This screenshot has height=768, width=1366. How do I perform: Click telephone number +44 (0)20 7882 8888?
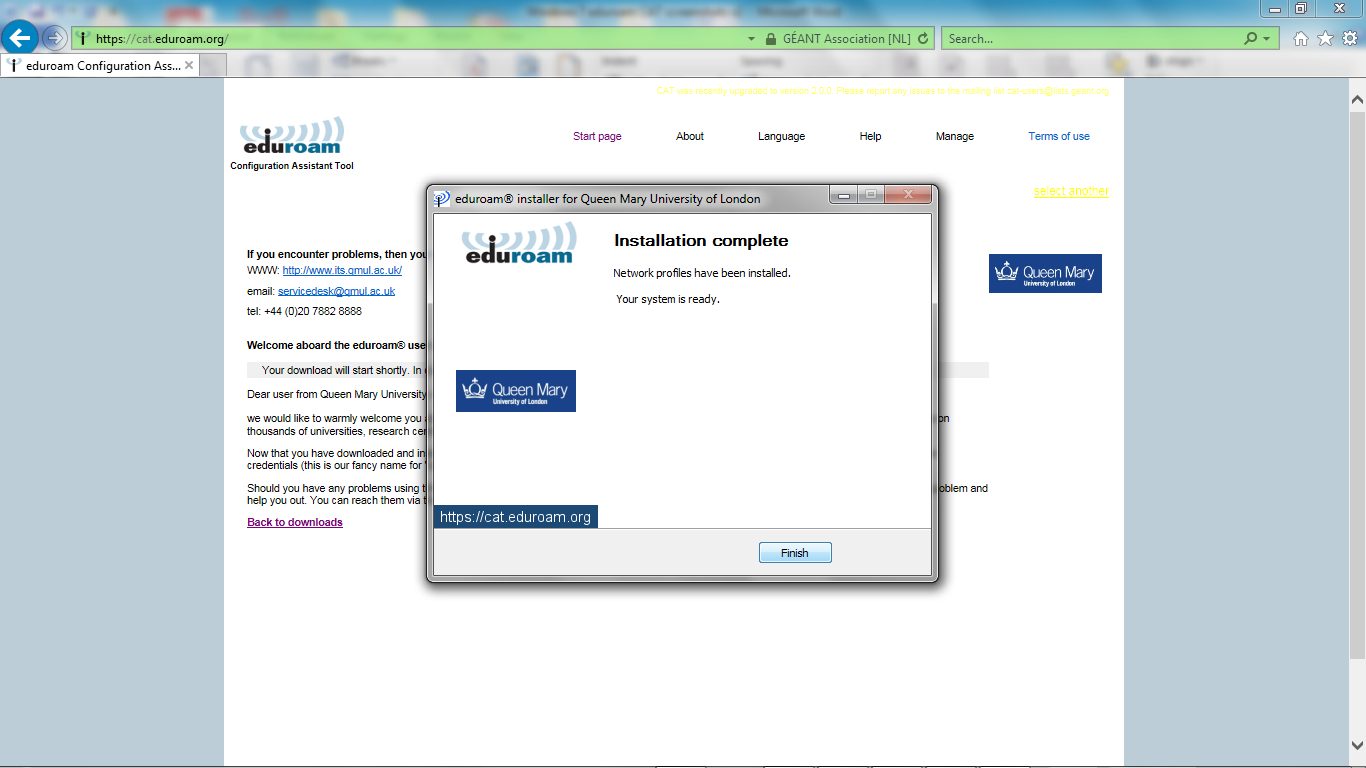pos(313,311)
